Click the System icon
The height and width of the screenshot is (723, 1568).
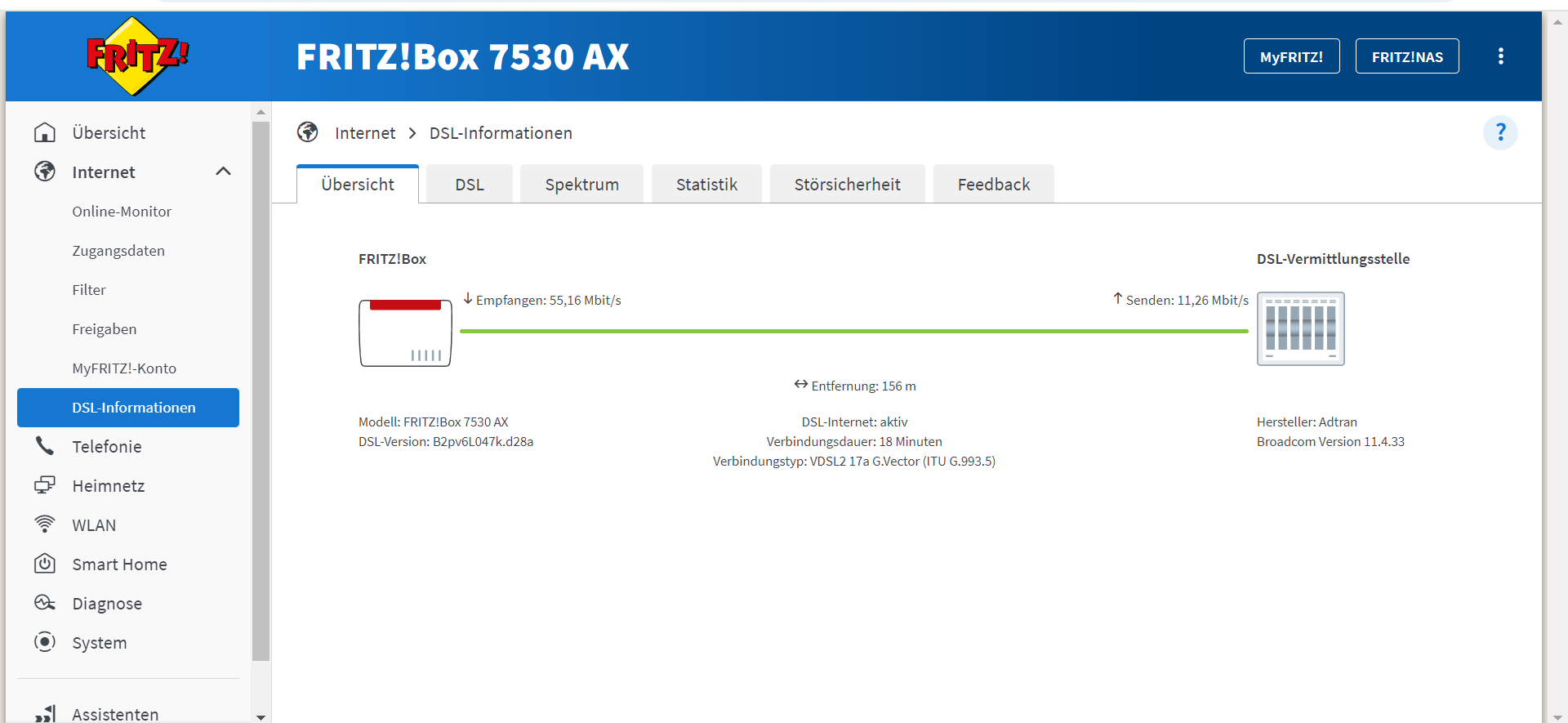(x=45, y=642)
